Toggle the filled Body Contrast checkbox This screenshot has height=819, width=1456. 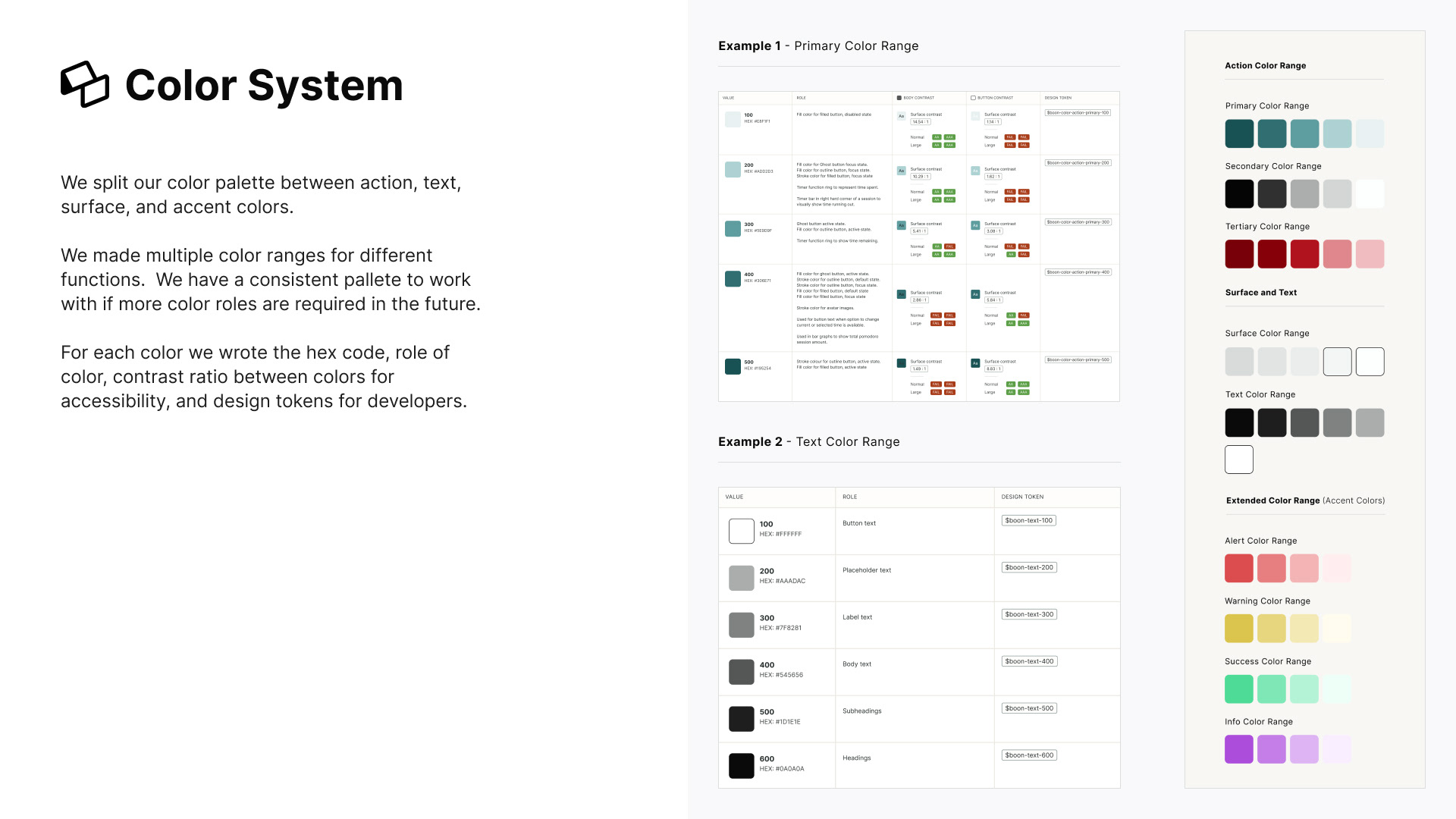tap(899, 98)
